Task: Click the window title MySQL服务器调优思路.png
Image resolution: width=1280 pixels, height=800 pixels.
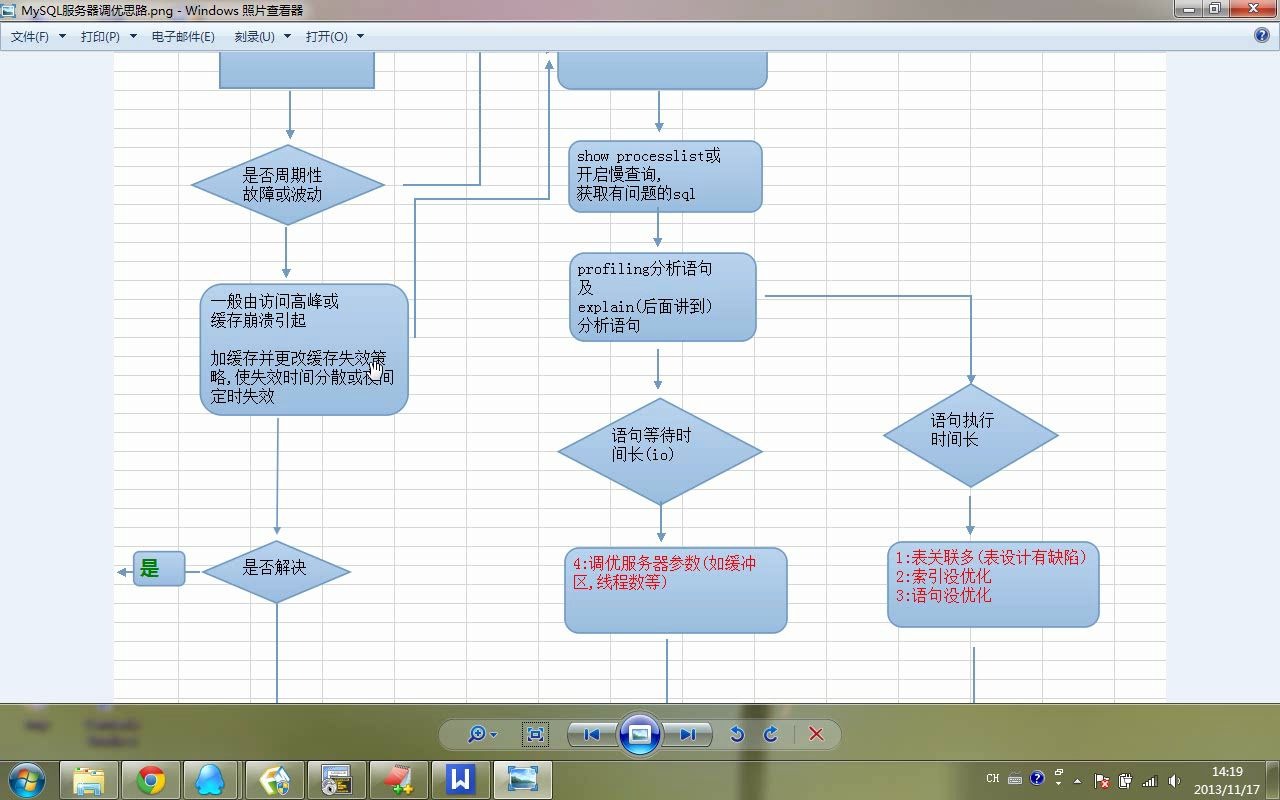Action: point(98,10)
